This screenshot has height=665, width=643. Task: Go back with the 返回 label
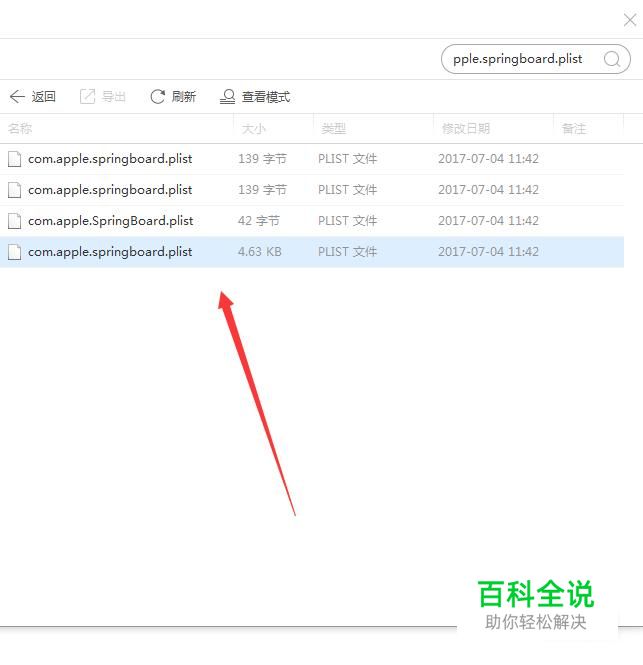click(43, 97)
